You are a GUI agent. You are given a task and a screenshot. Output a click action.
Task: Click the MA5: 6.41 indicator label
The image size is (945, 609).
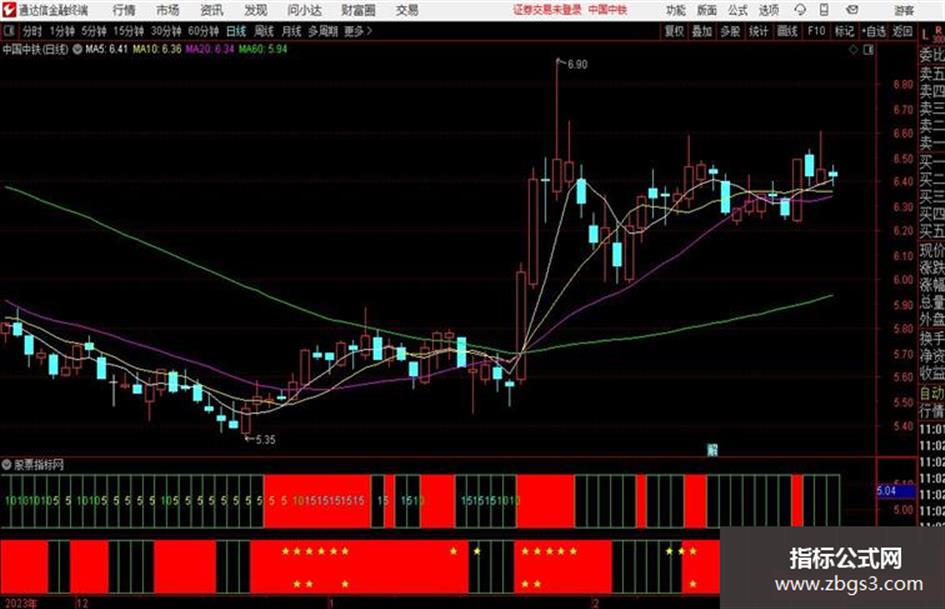(x=106, y=49)
